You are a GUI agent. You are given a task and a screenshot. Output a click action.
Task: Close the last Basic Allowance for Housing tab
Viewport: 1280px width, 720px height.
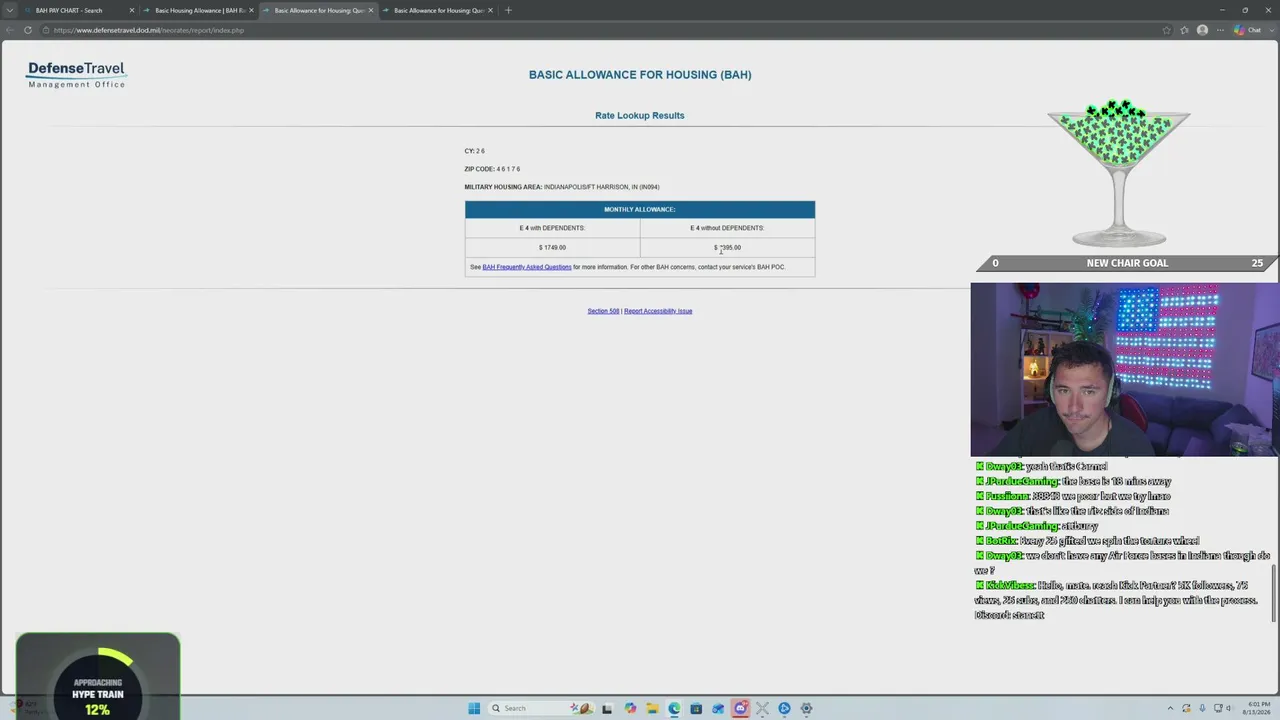coord(490,10)
